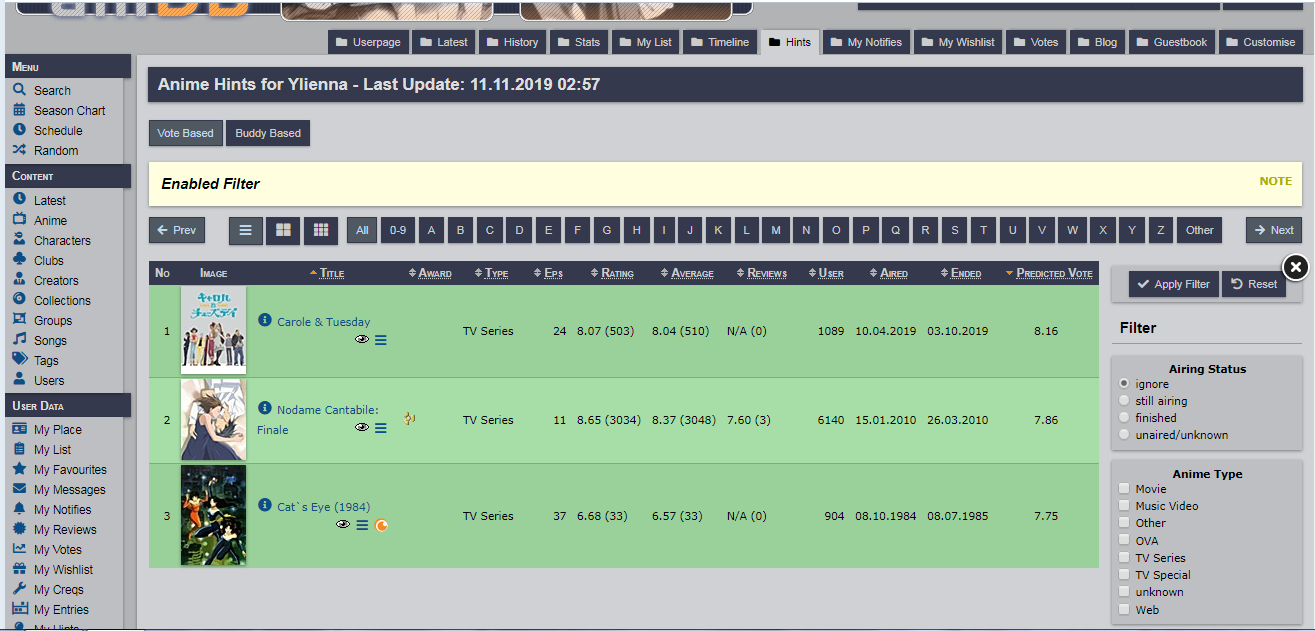The height and width of the screenshot is (631, 1315).
Task: Switch to small grid view icon
Action: pyautogui.click(x=320, y=230)
